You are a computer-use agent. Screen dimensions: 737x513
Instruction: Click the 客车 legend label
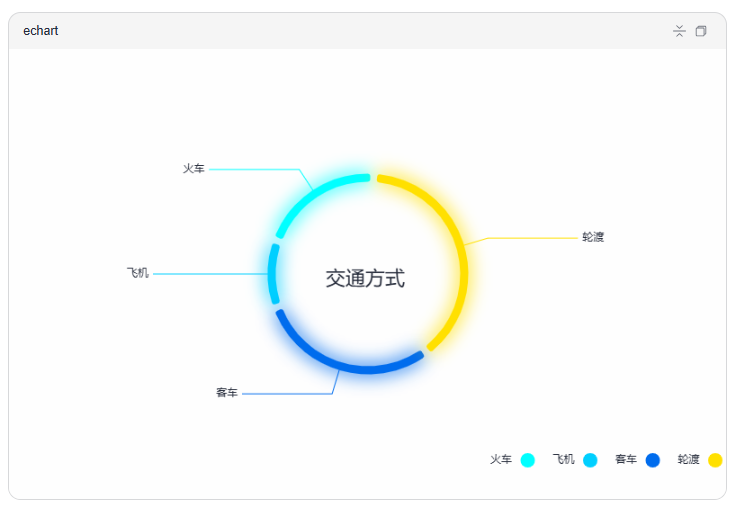pos(626,459)
